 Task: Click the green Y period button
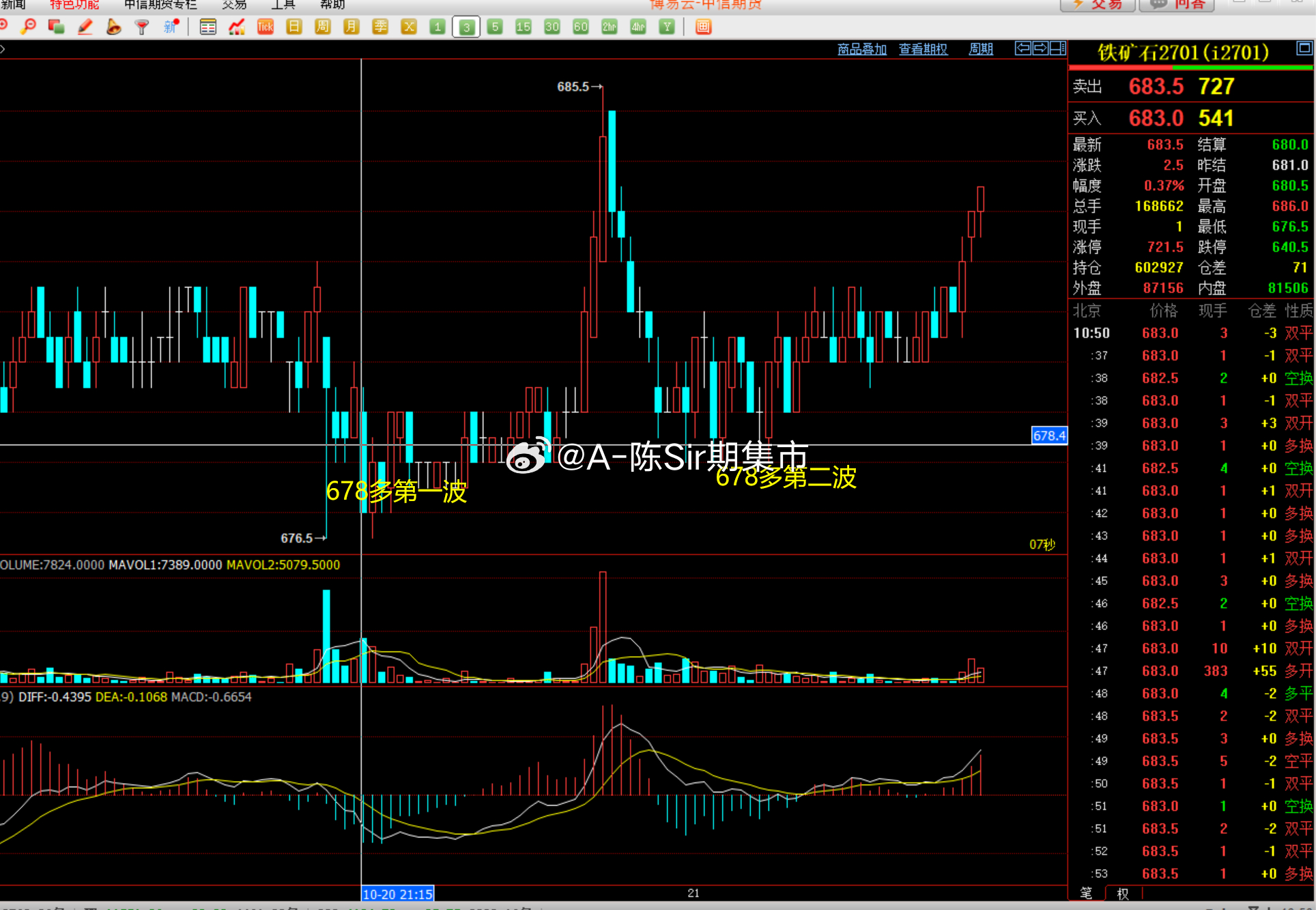(x=667, y=27)
